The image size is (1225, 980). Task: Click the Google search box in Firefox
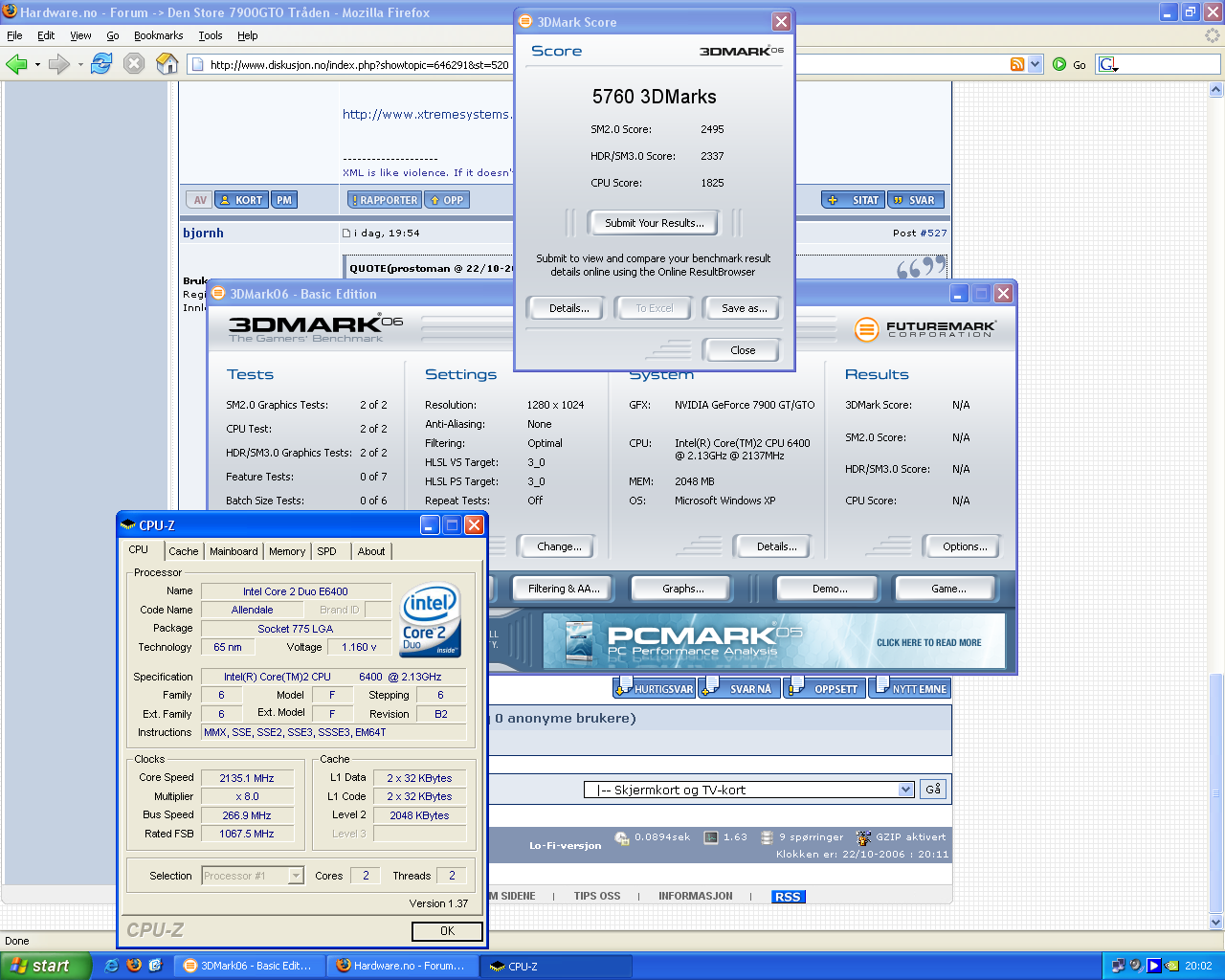(1169, 64)
